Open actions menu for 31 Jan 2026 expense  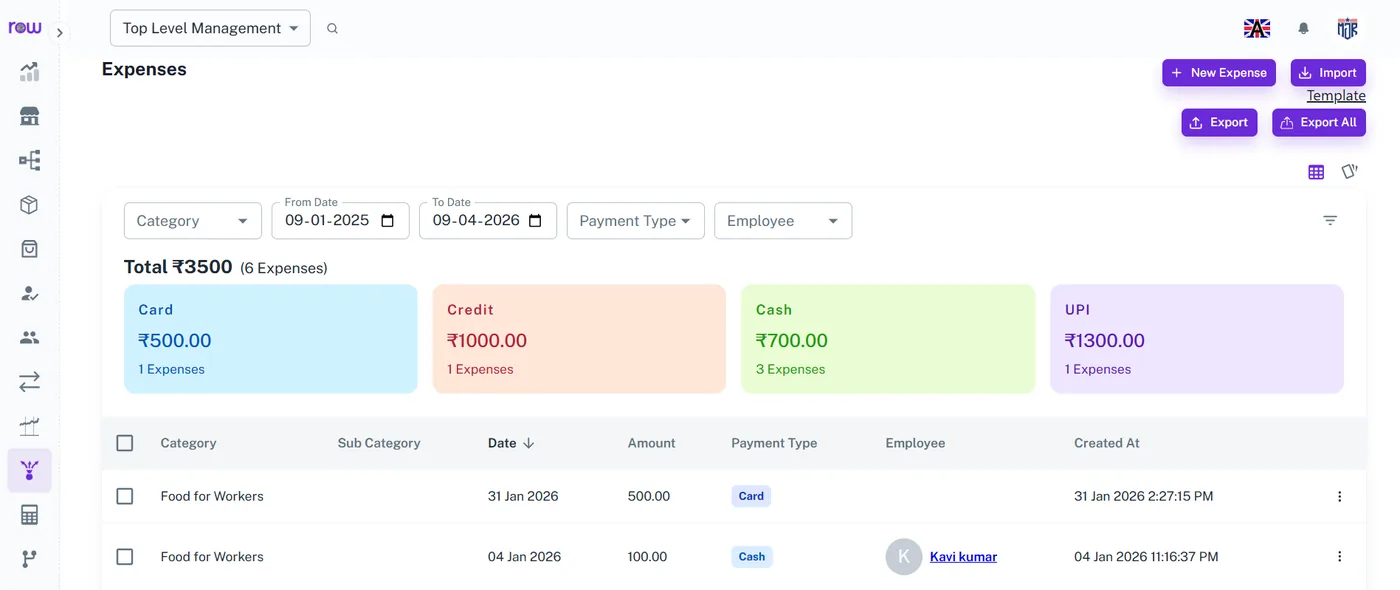pyautogui.click(x=1340, y=496)
